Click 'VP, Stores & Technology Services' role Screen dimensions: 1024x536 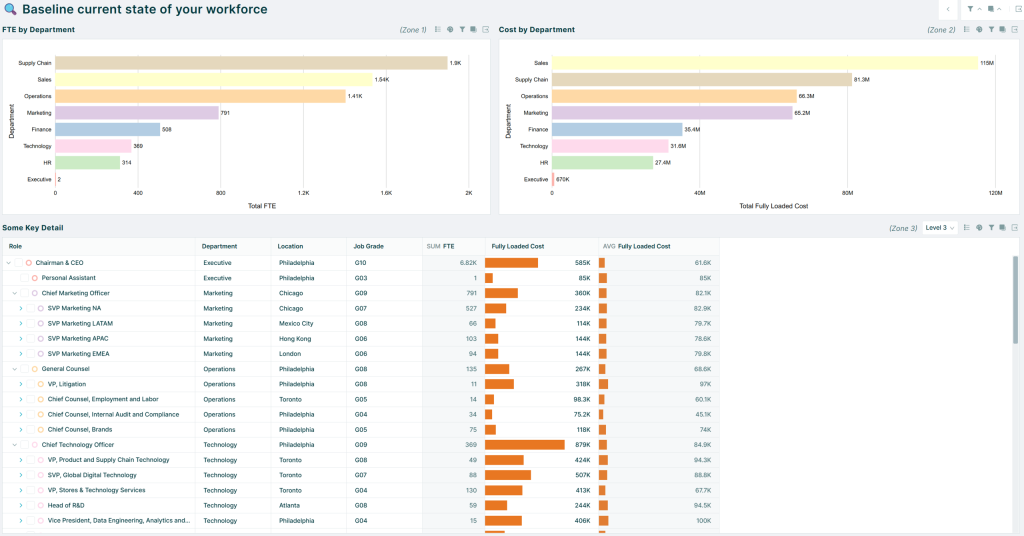(97, 490)
